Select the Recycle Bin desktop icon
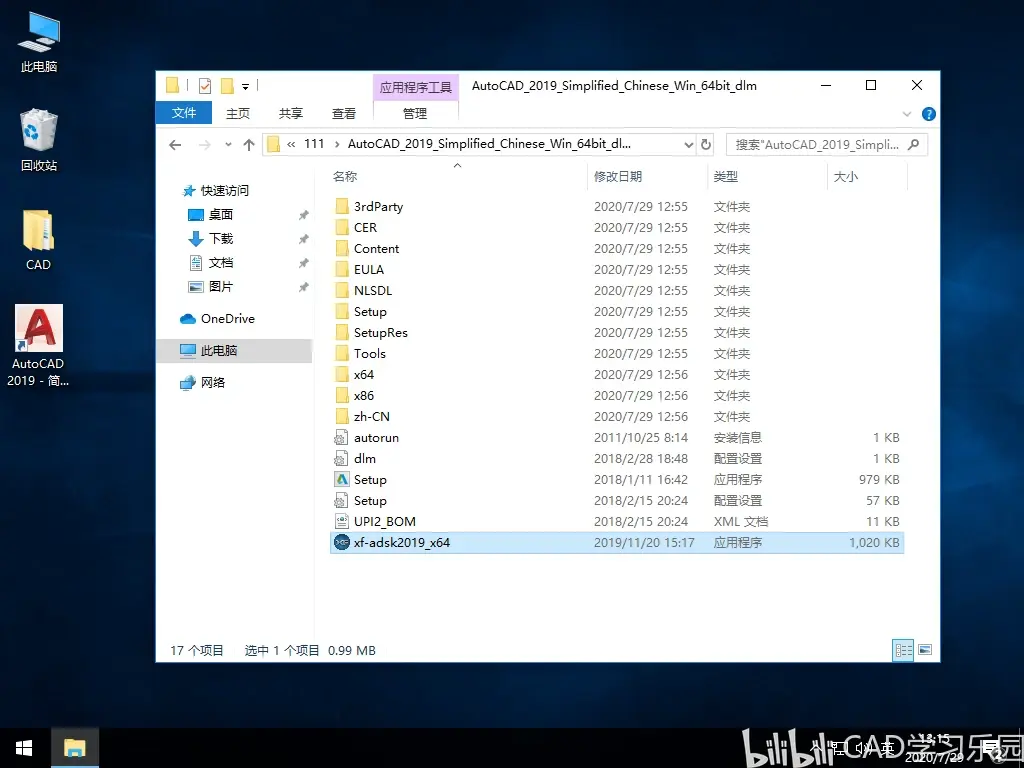1024x768 pixels. pos(39,140)
